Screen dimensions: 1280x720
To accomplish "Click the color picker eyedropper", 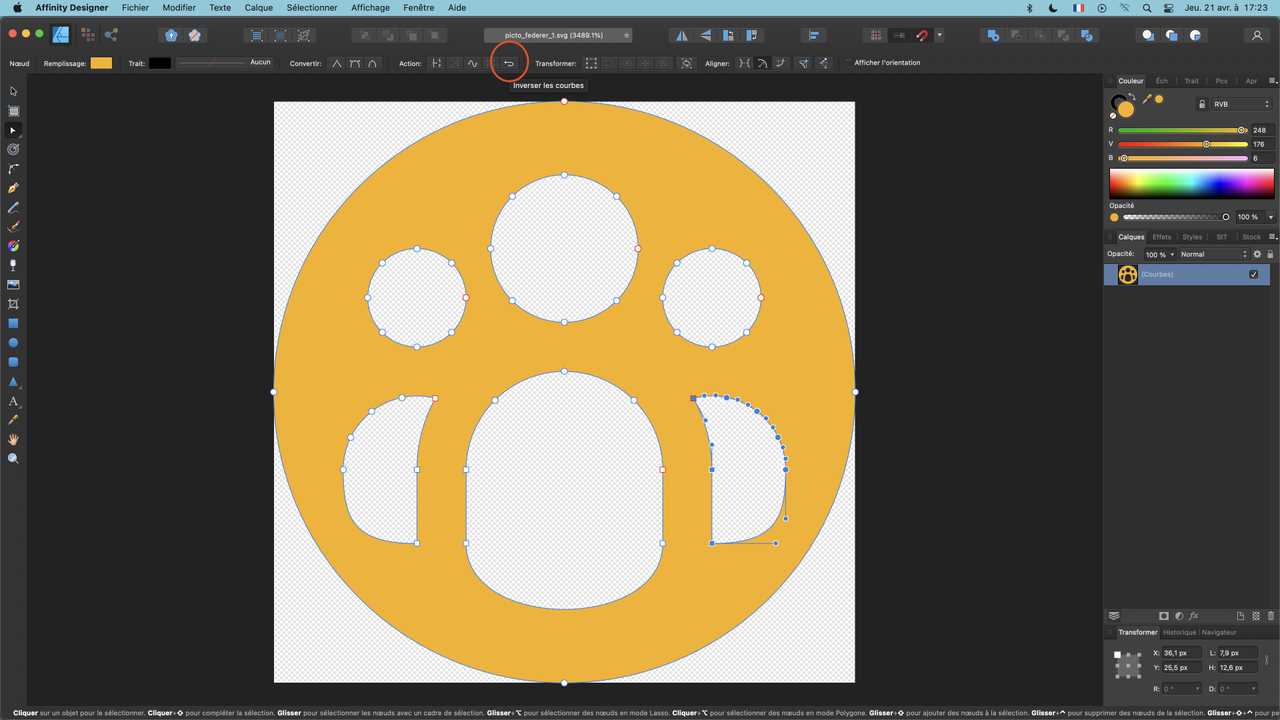I will click(x=1147, y=99).
